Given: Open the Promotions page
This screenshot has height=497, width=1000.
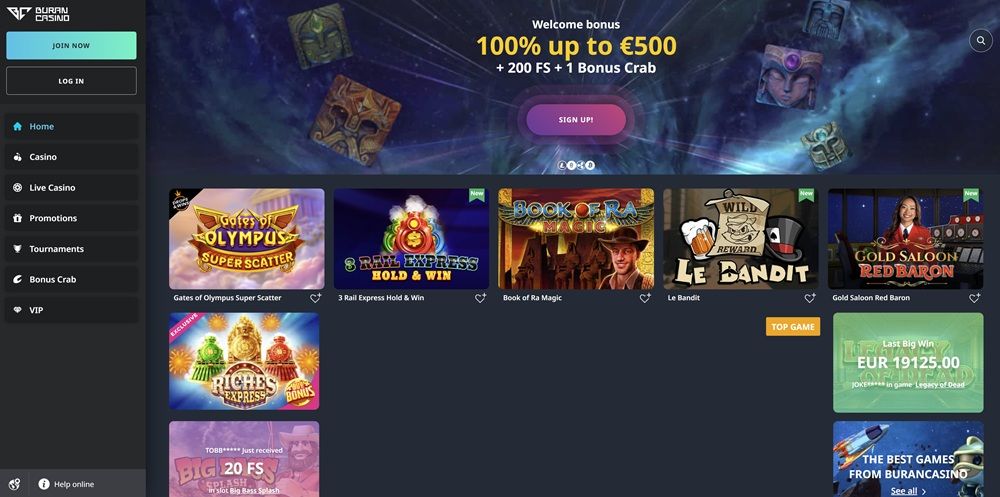Looking at the screenshot, I should 71,218.
